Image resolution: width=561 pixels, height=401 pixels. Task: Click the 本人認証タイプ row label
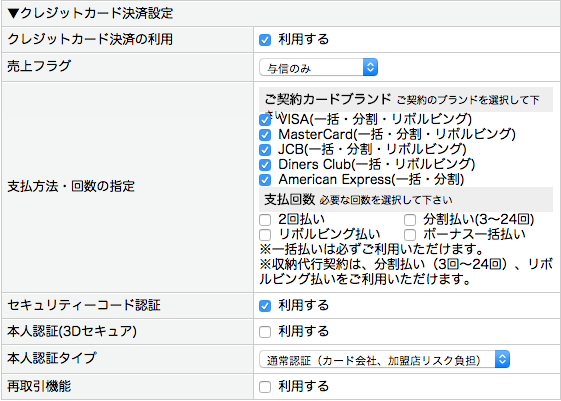click(52, 358)
